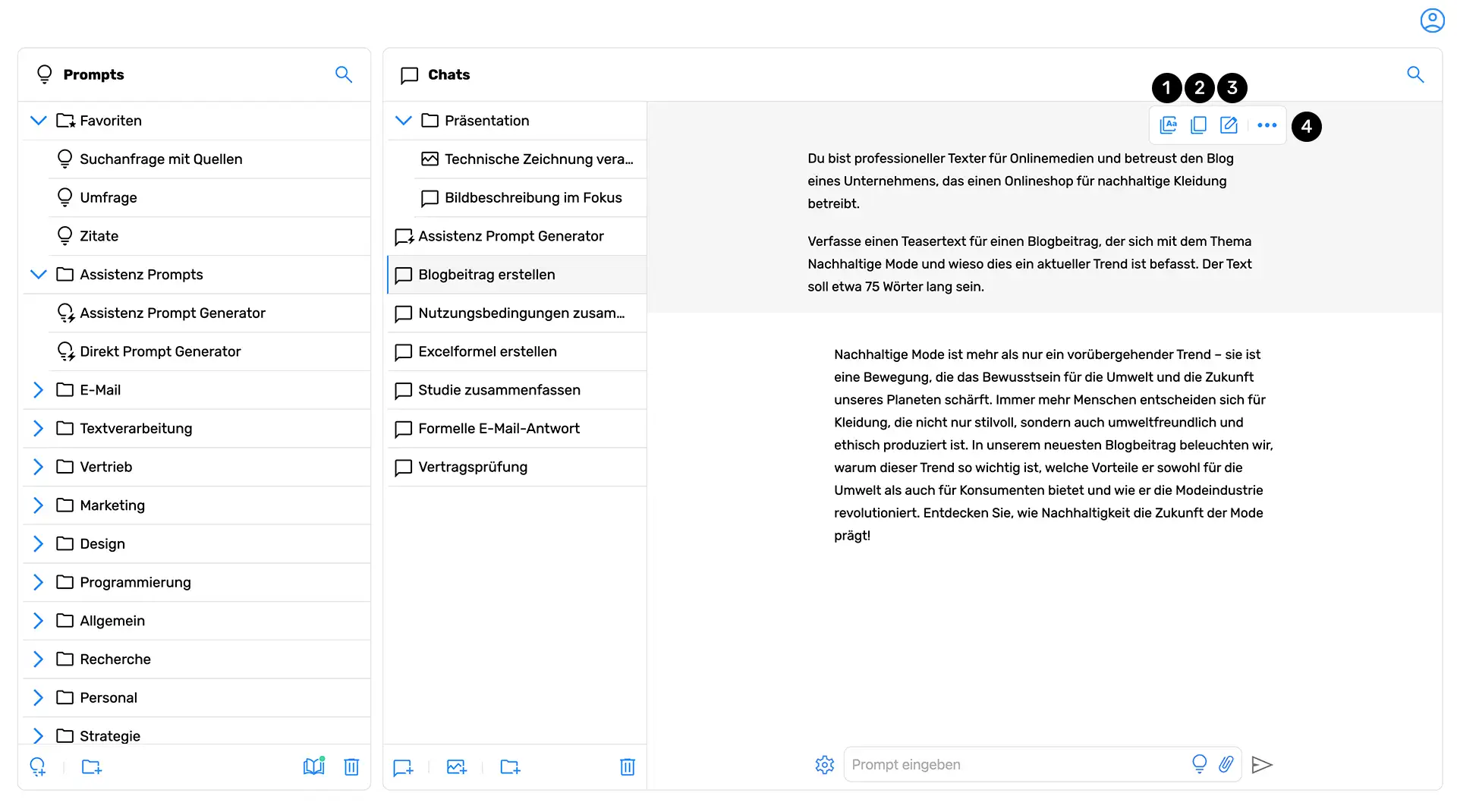Image resolution: width=1457 pixels, height=812 pixels.
Task: Start a new chat with chat-plus icon
Action: pos(403,767)
